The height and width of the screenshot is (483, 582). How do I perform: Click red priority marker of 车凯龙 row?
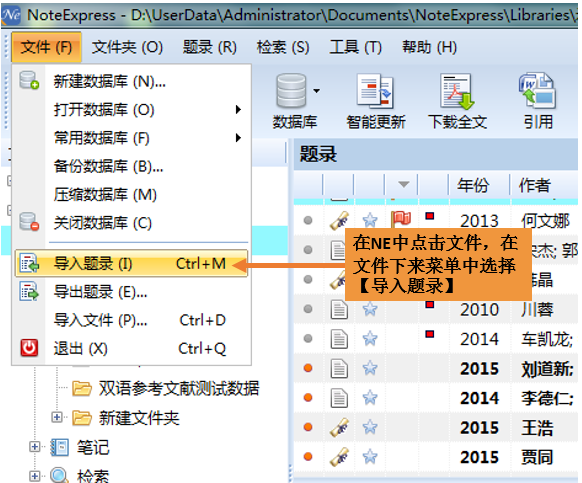(x=430, y=334)
